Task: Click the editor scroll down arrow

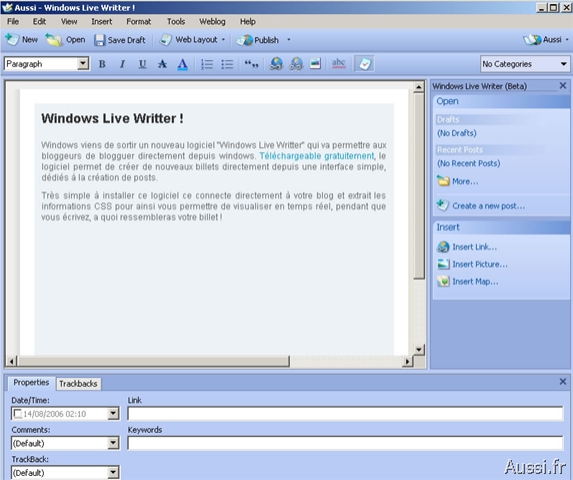Action: pyautogui.click(x=419, y=350)
